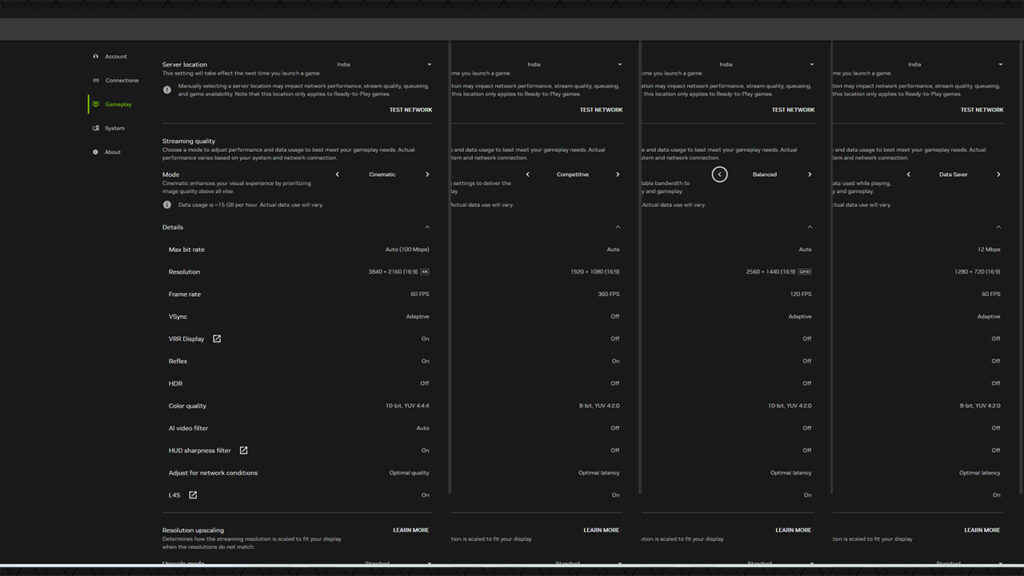Open Server location dropdown in Cinematic panel
The image size is (1024, 576).
pyautogui.click(x=385, y=65)
